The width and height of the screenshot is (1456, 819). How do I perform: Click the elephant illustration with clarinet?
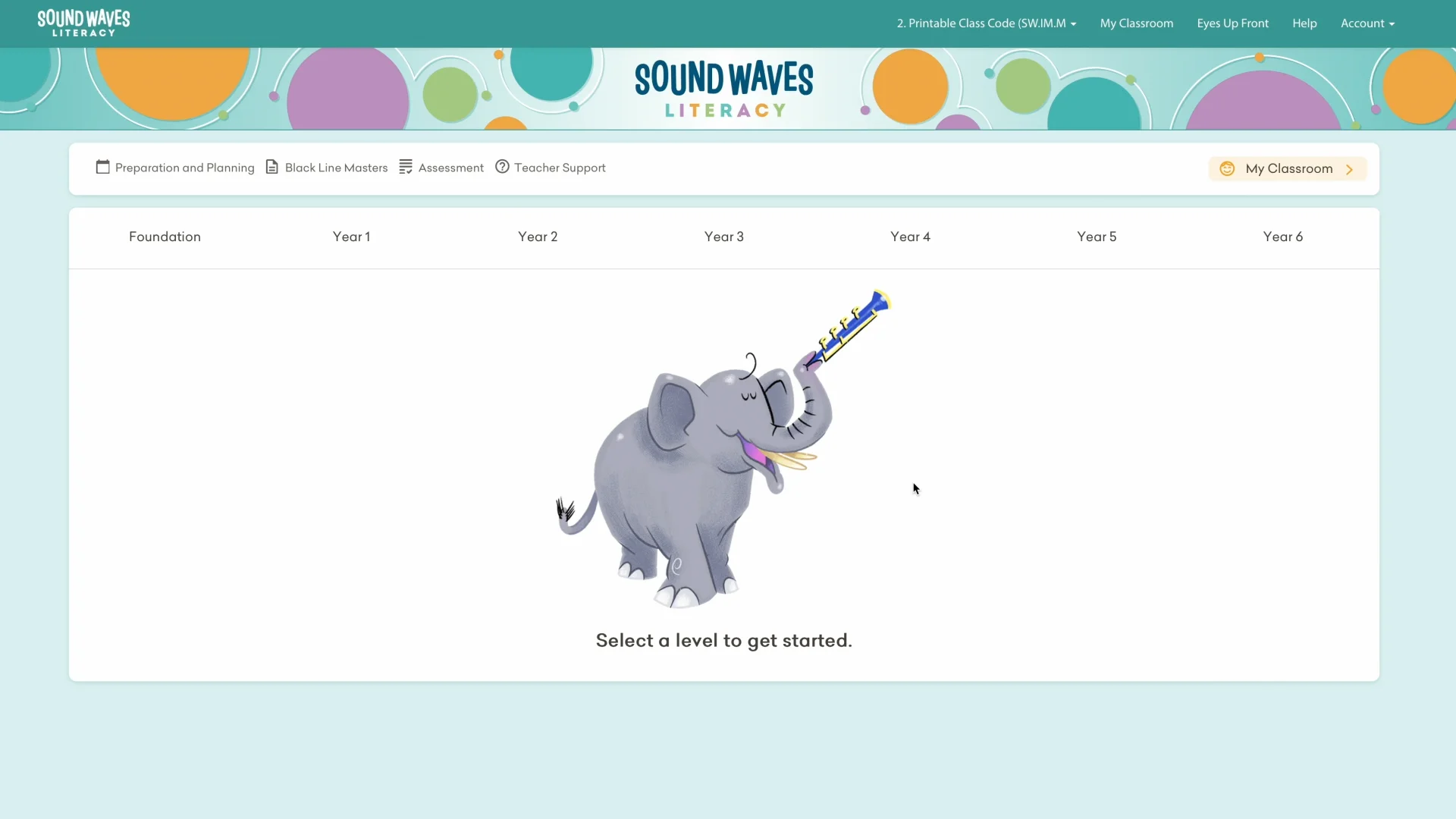click(x=723, y=448)
